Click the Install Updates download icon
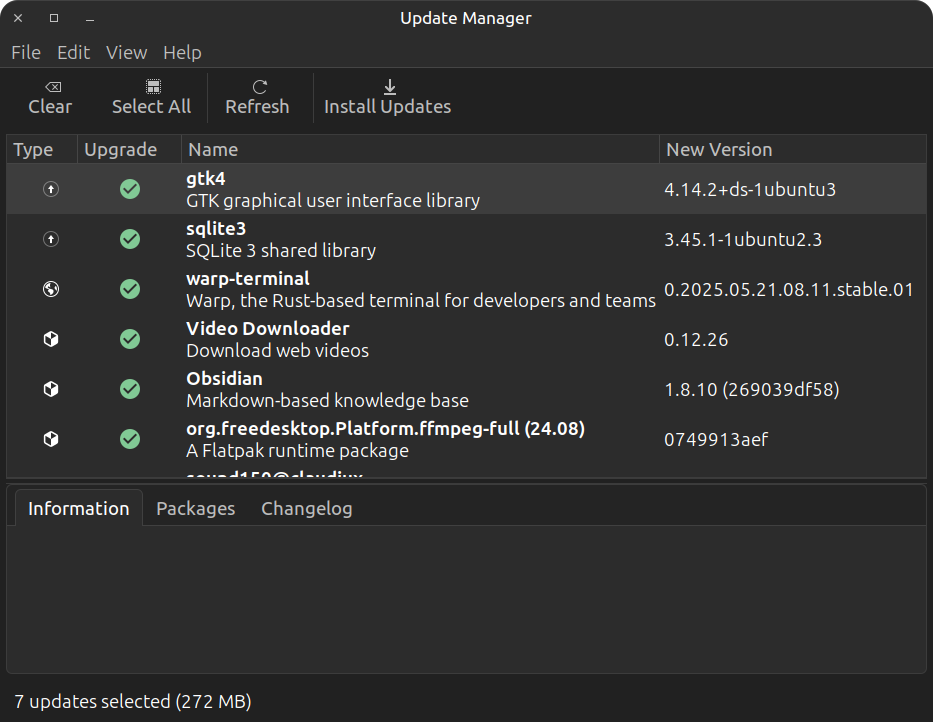 click(389, 87)
